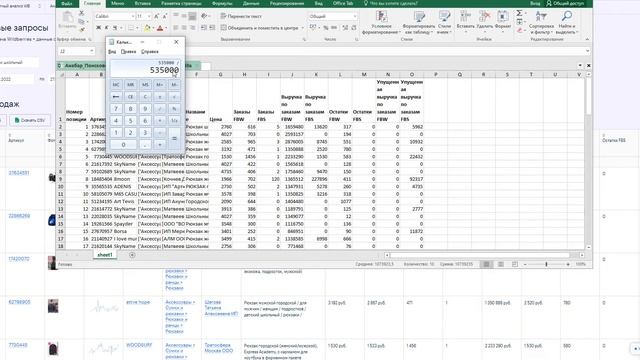The image size is (640, 360).
Task: Open article link 62798905 in background page
Action: [19, 302]
